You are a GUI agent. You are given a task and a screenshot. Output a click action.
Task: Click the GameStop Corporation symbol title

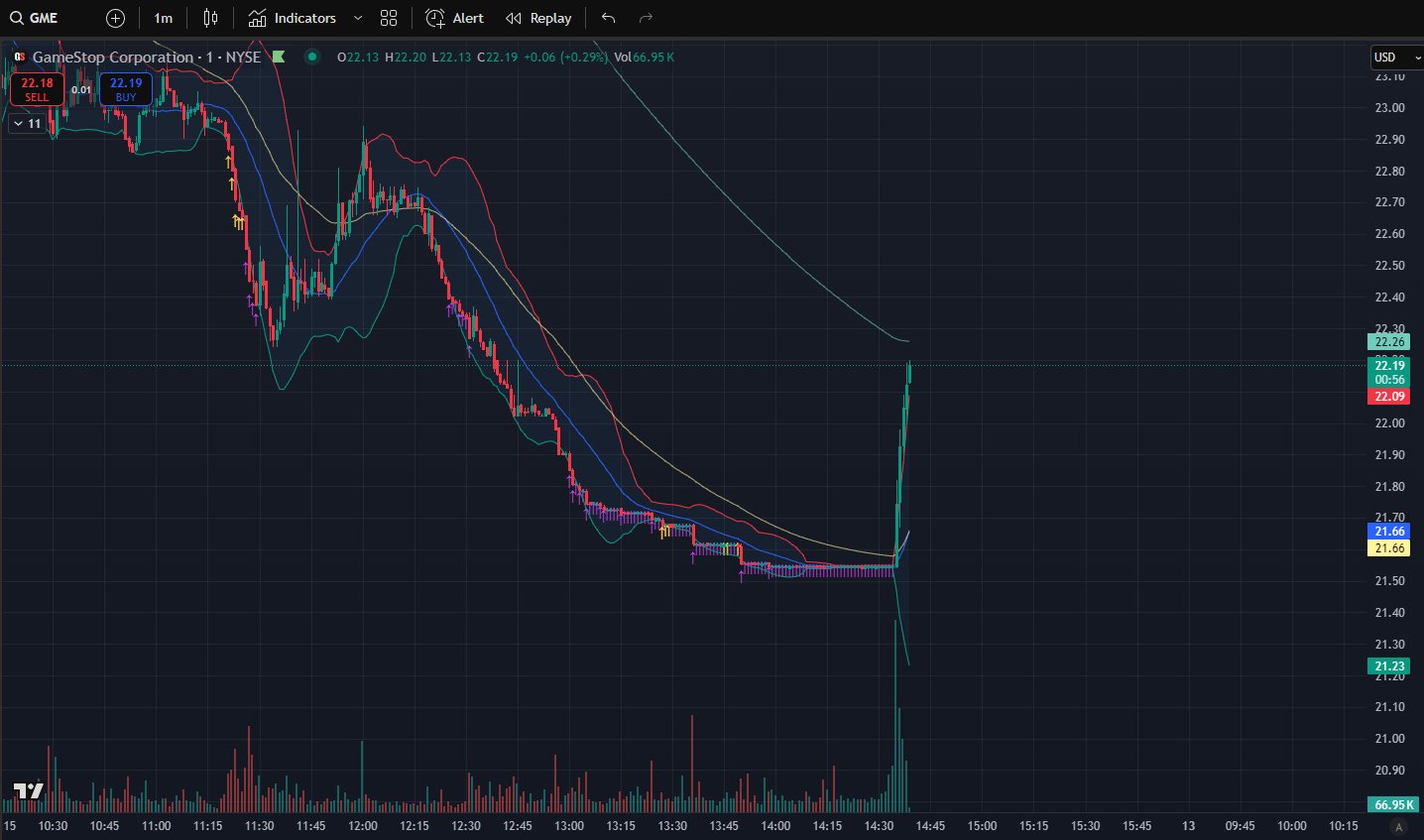coord(147,57)
